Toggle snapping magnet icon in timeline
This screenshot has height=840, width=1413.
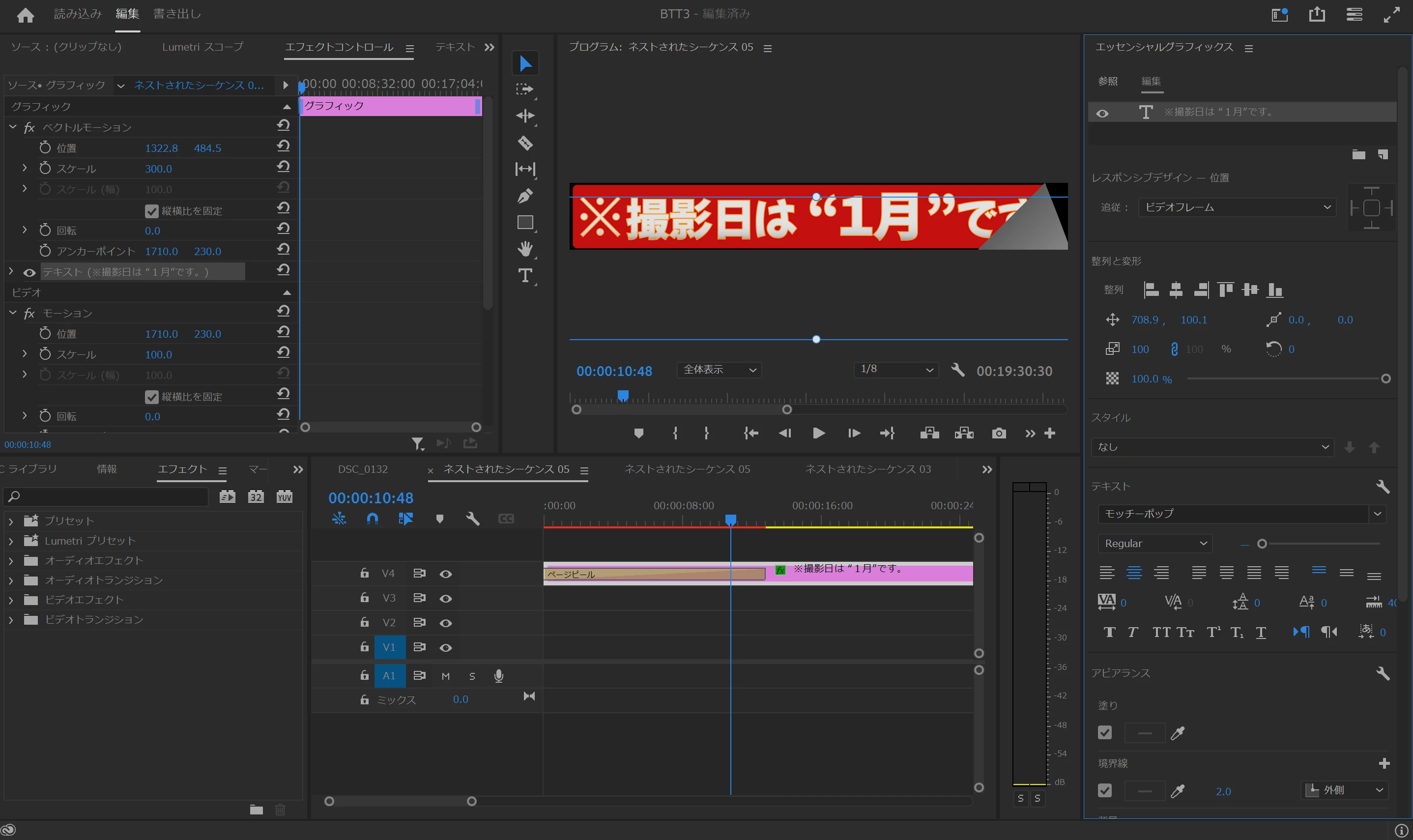(x=373, y=519)
